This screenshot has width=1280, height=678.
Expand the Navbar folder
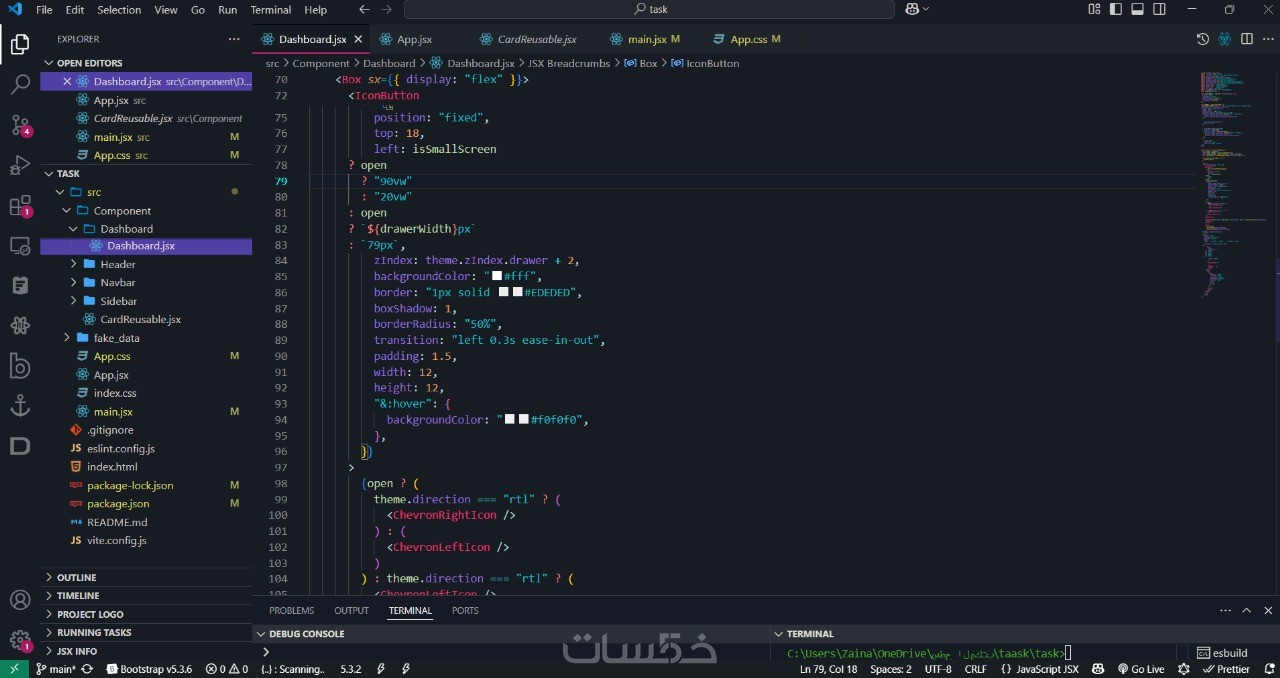click(146, 282)
